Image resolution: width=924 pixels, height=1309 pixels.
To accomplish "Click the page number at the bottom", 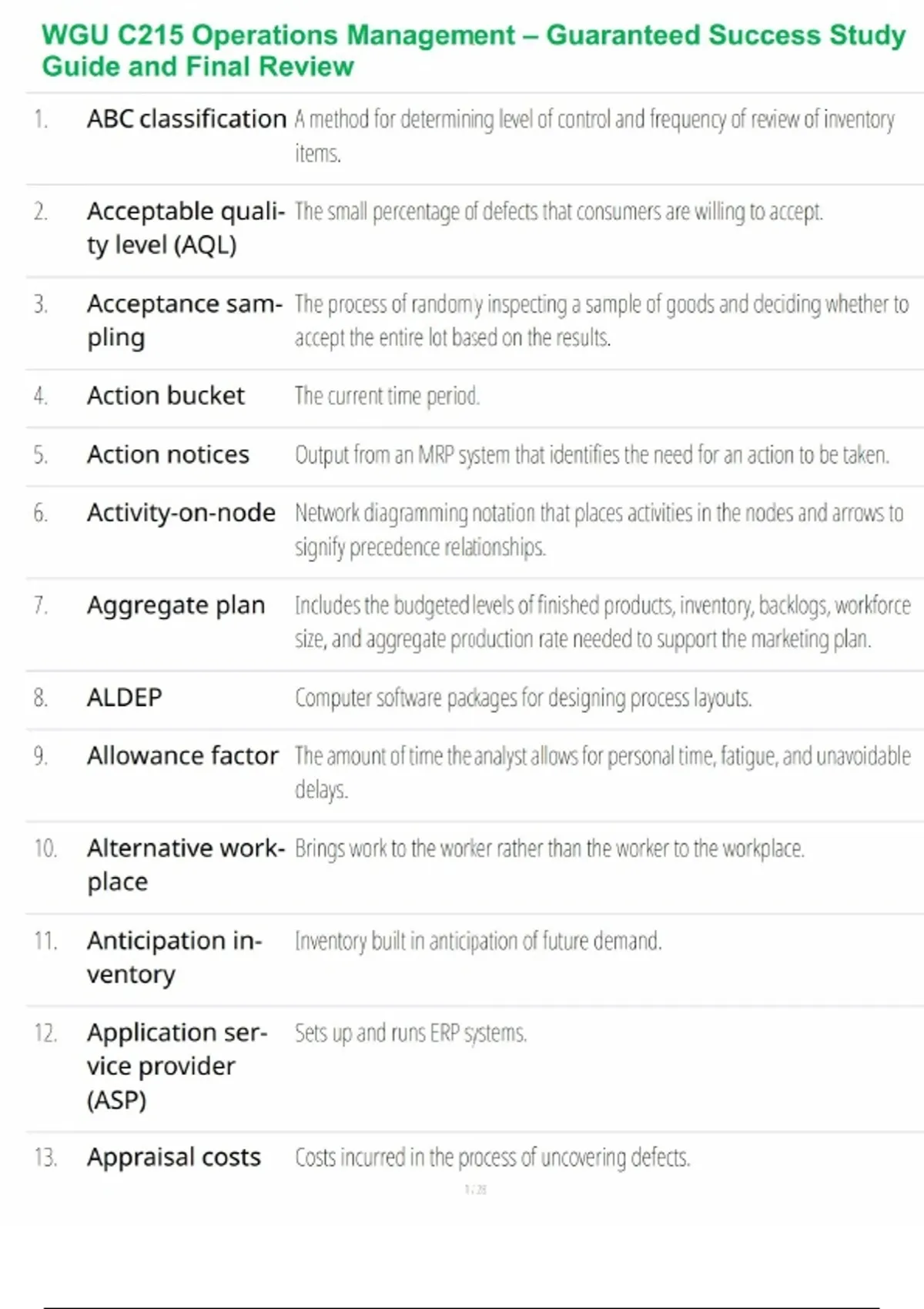I will coord(476,1190).
